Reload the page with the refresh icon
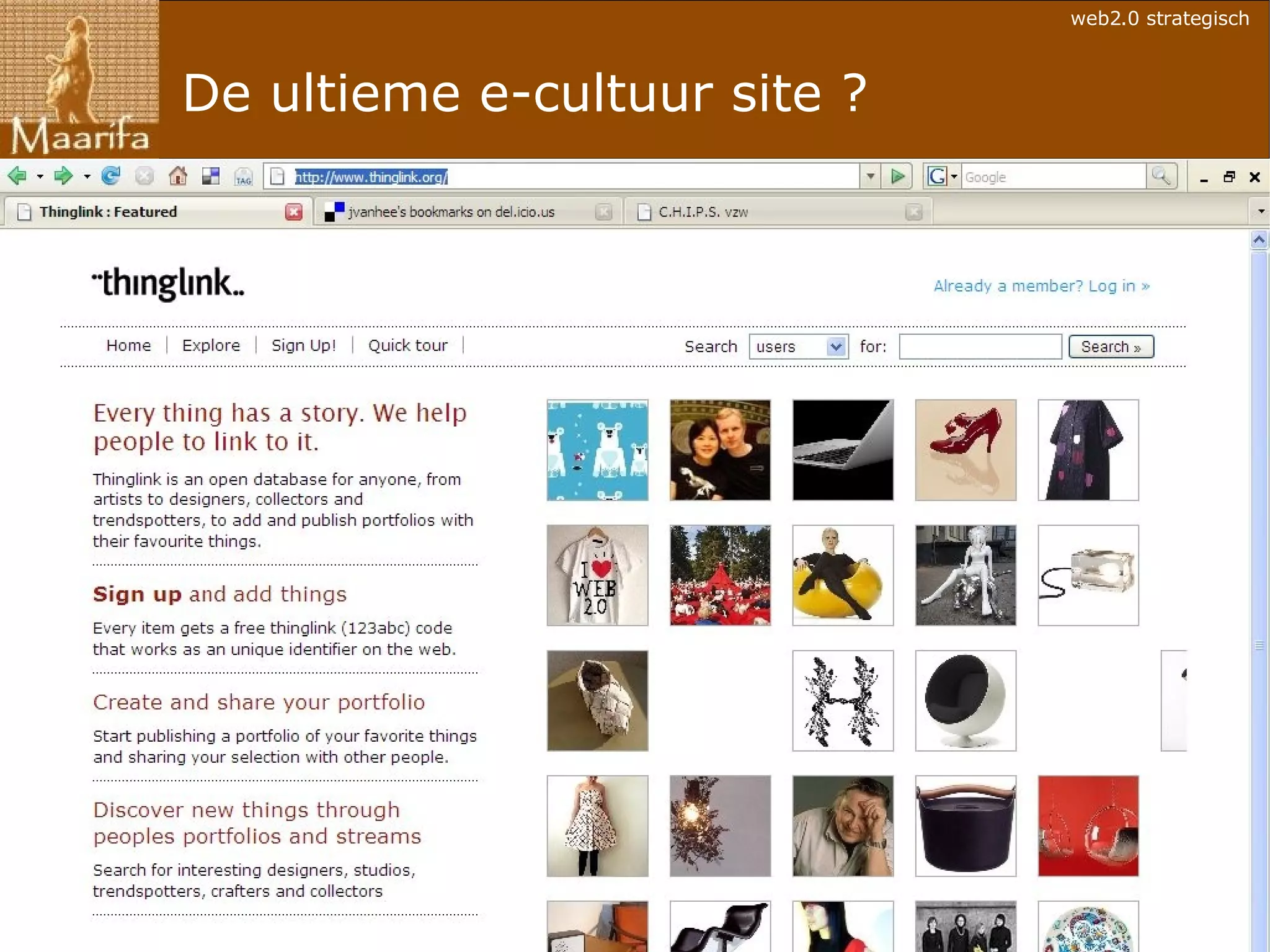 click(x=111, y=177)
